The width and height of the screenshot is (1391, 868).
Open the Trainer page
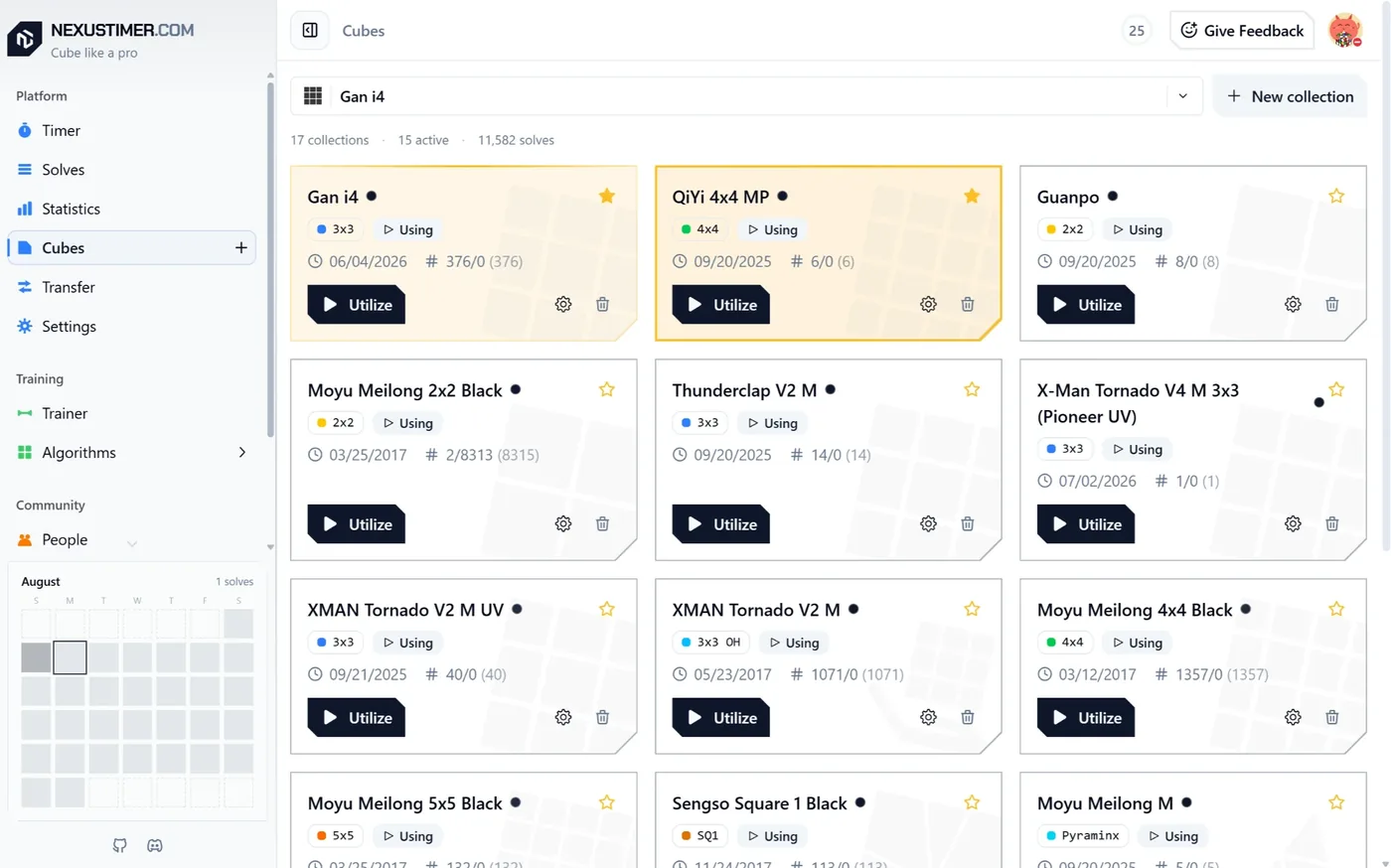click(132, 414)
